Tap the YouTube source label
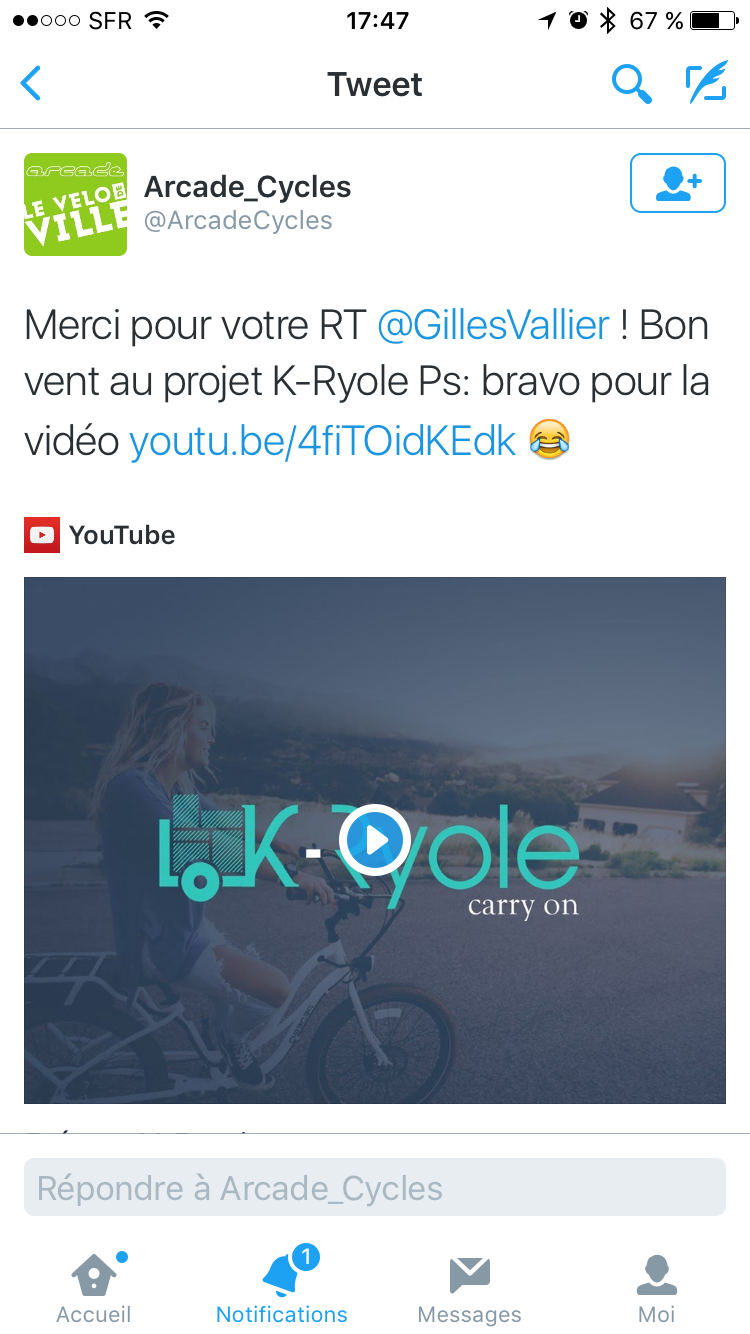750x1334 pixels. 122,535
